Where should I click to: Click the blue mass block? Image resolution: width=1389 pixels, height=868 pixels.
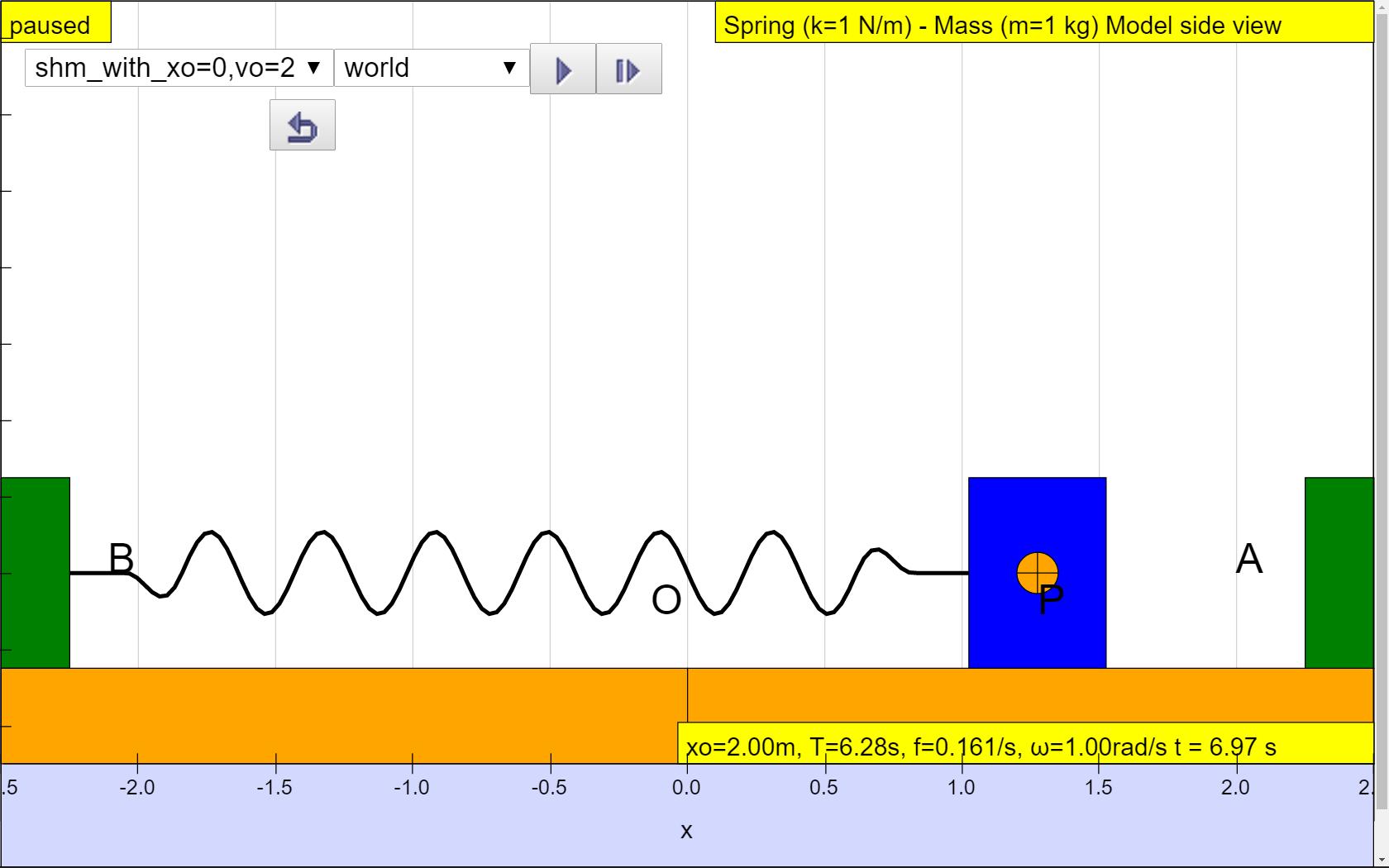1037,572
